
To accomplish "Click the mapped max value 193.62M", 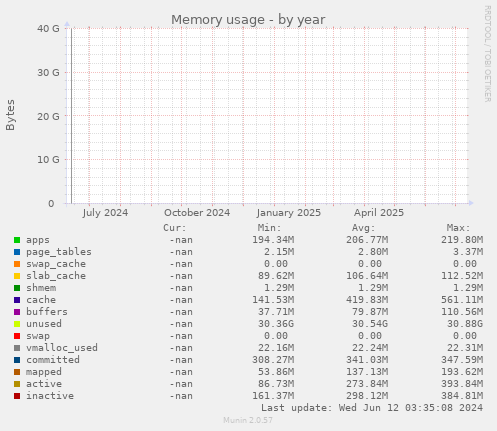I will 462,372.
